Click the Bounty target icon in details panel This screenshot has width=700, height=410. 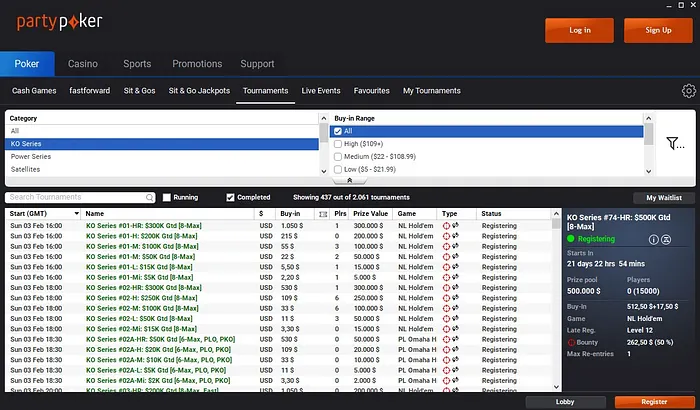(571, 343)
